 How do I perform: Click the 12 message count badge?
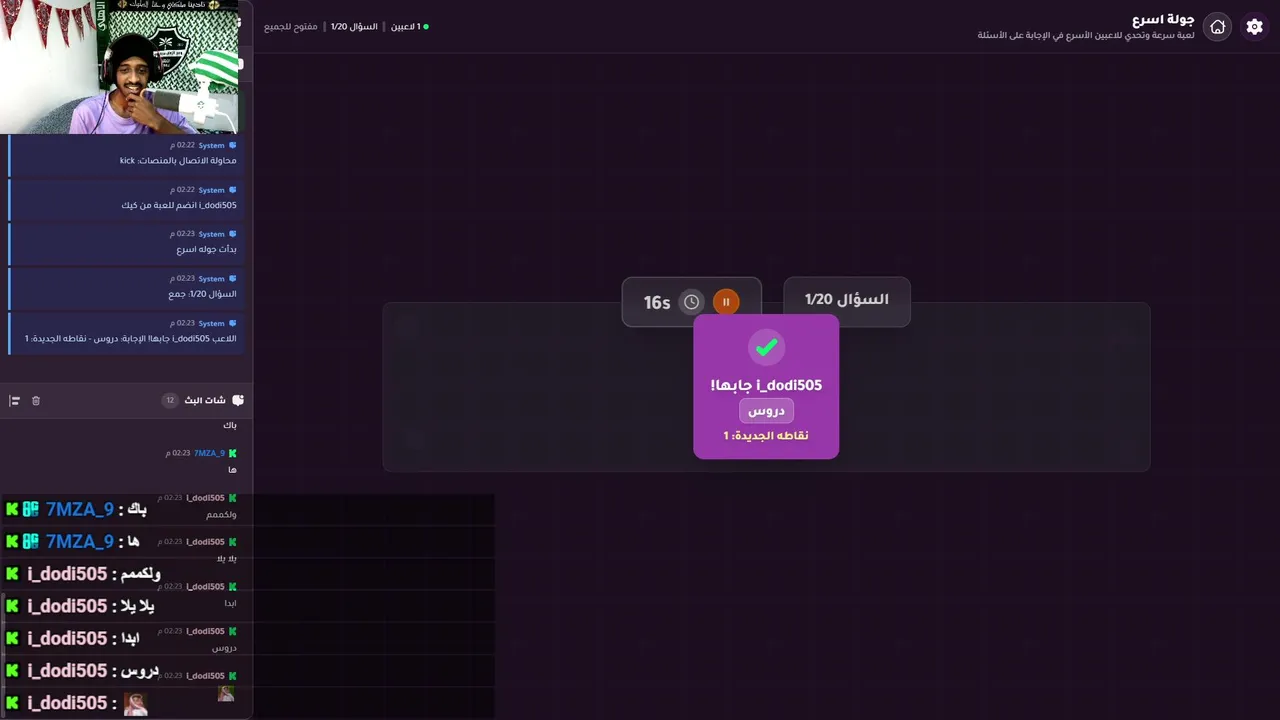click(170, 400)
